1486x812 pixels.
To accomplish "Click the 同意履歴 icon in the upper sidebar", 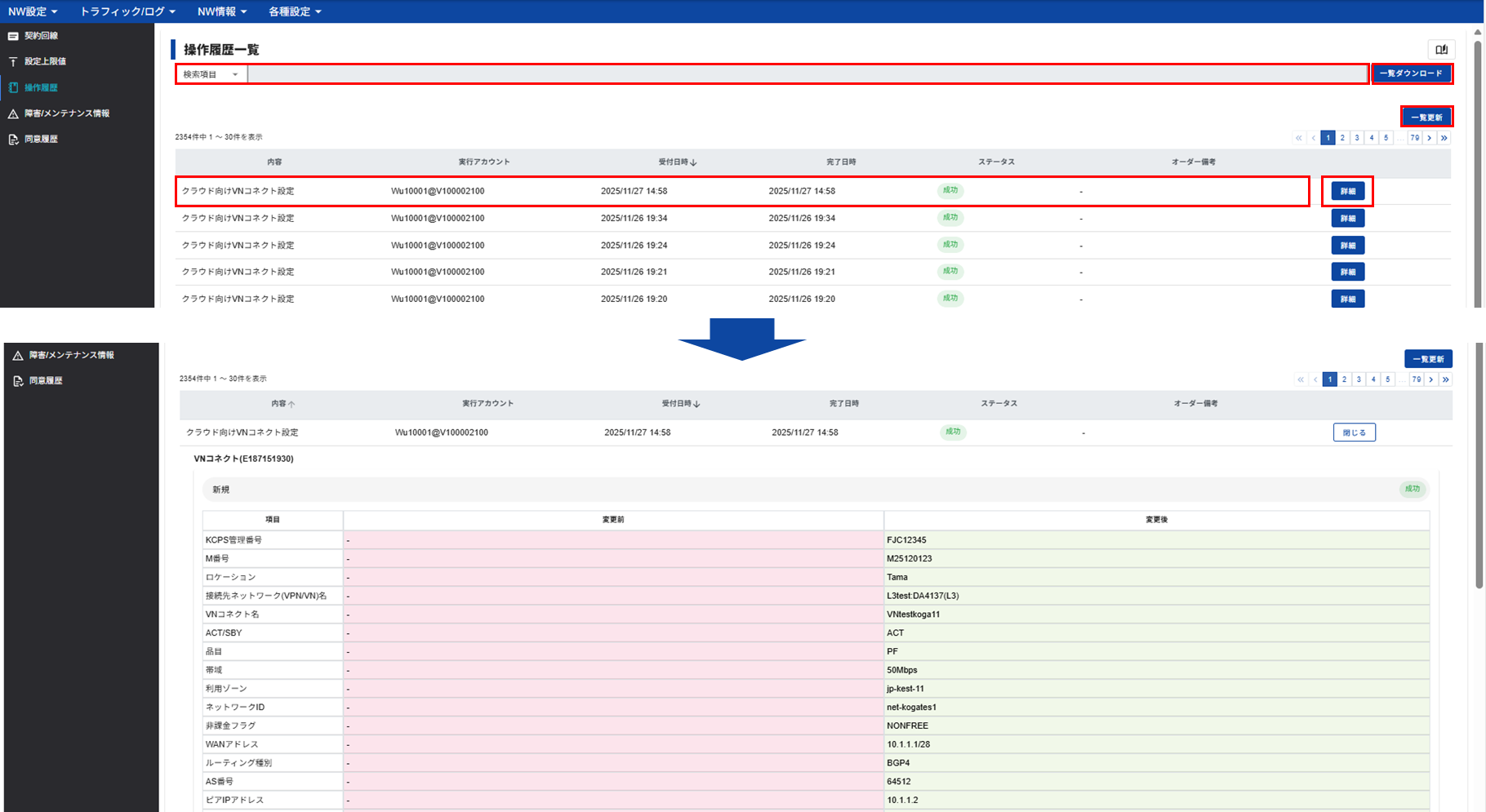I will [x=13, y=140].
